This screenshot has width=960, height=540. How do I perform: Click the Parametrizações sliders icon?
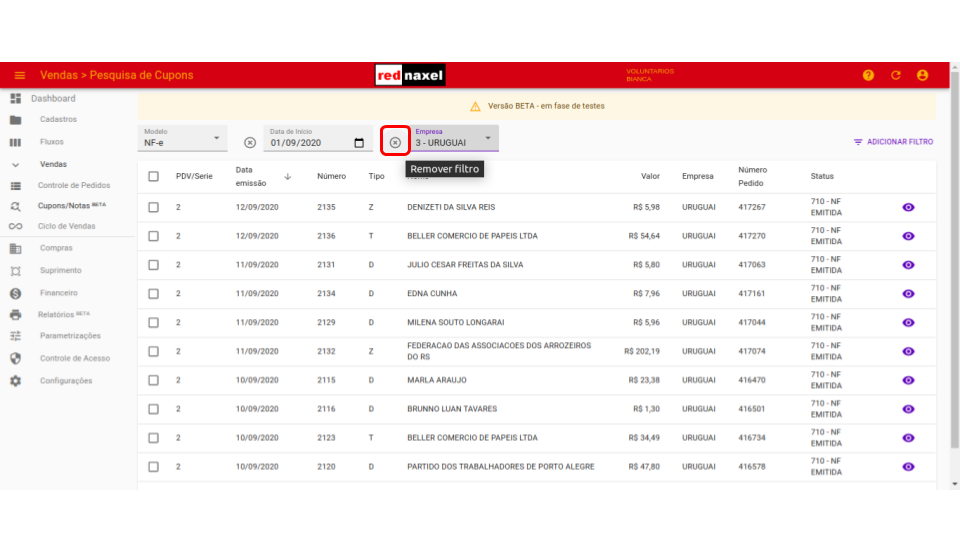click(15, 336)
